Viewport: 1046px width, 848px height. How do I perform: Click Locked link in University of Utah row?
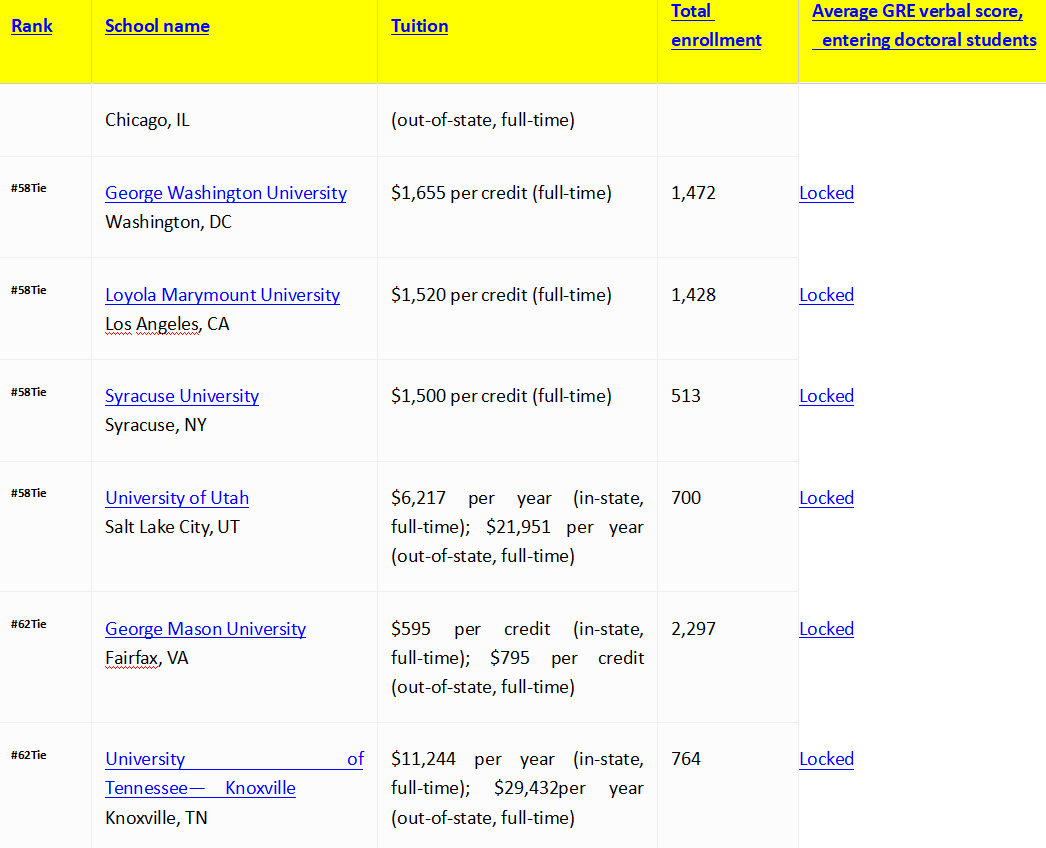(x=826, y=498)
